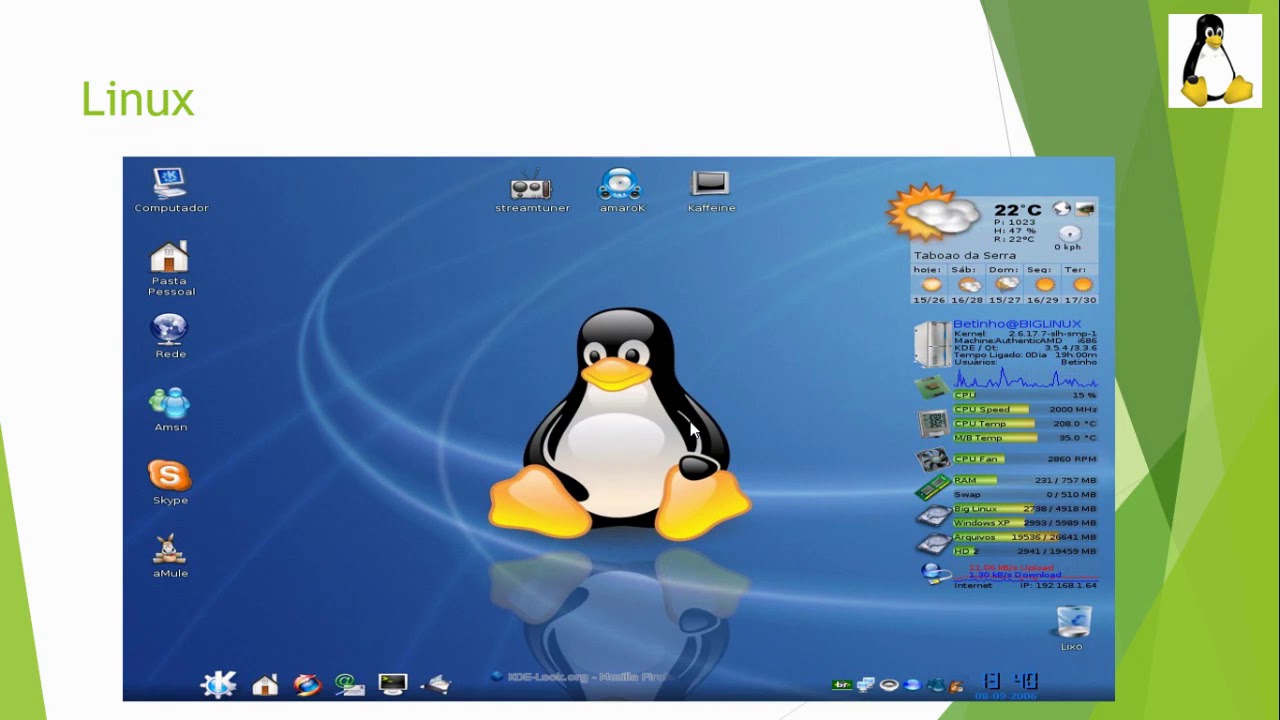Click the fan icon next to CPU Fan
Screen dimensions: 1280x720
(x=932, y=460)
